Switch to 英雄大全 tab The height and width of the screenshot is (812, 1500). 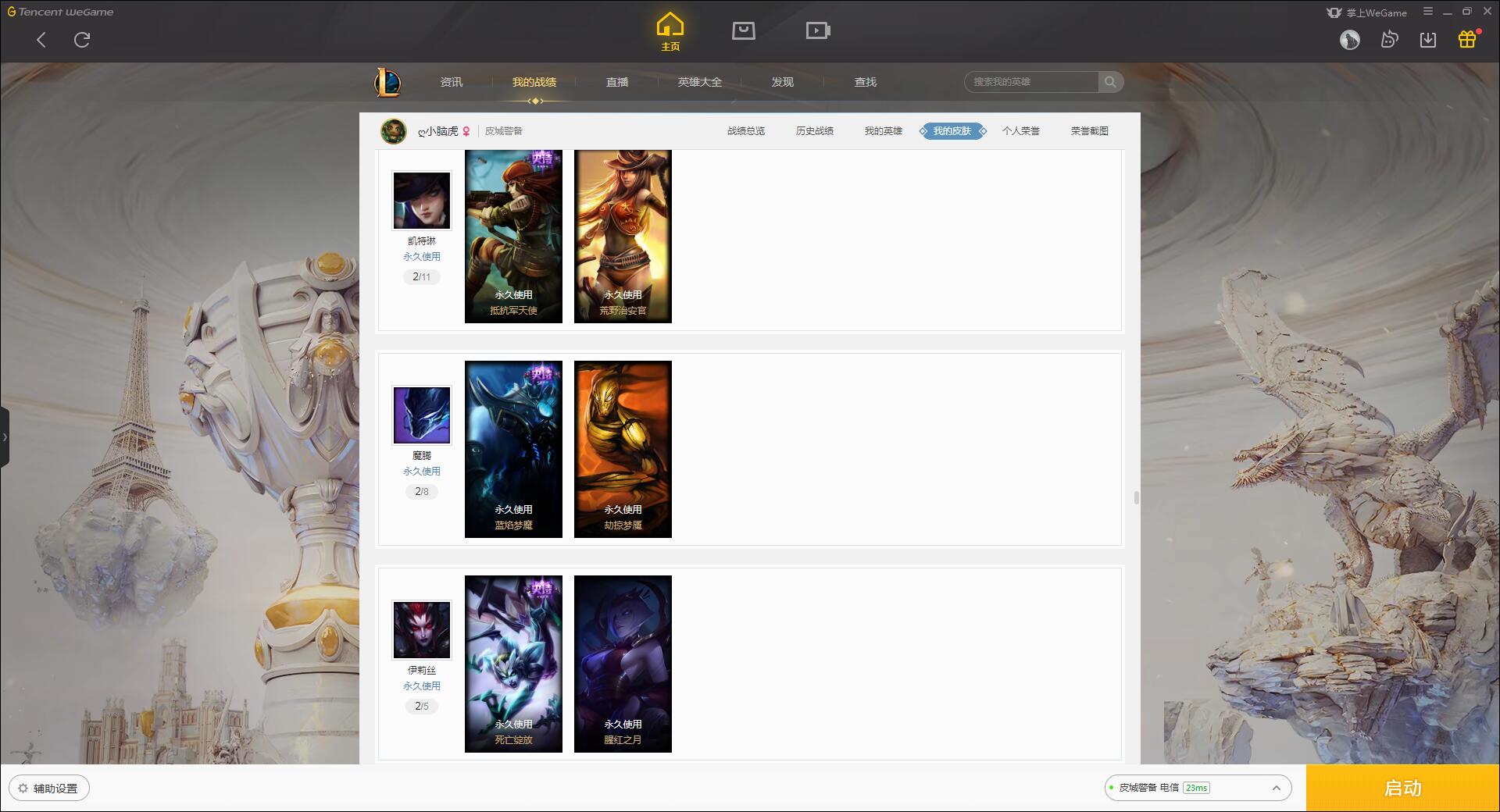pyautogui.click(x=700, y=82)
